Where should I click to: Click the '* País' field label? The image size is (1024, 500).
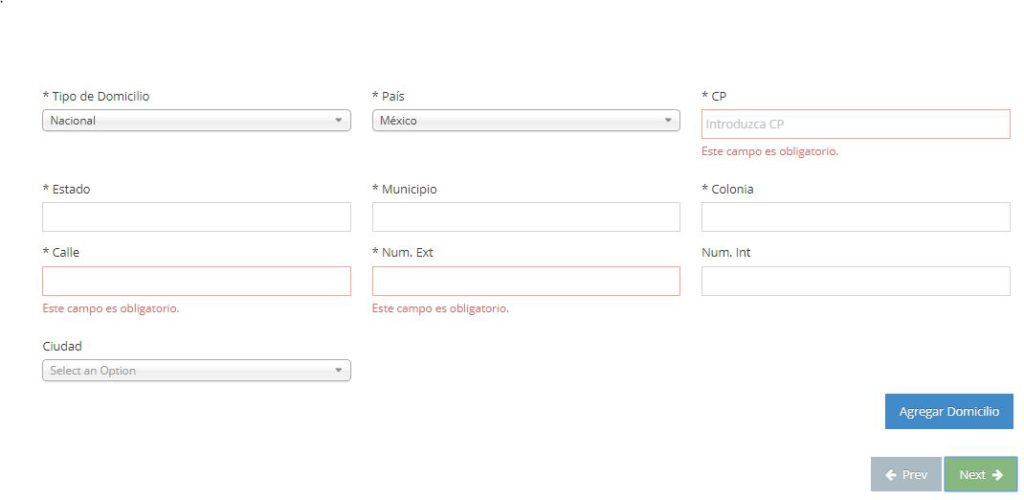coord(388,96)
